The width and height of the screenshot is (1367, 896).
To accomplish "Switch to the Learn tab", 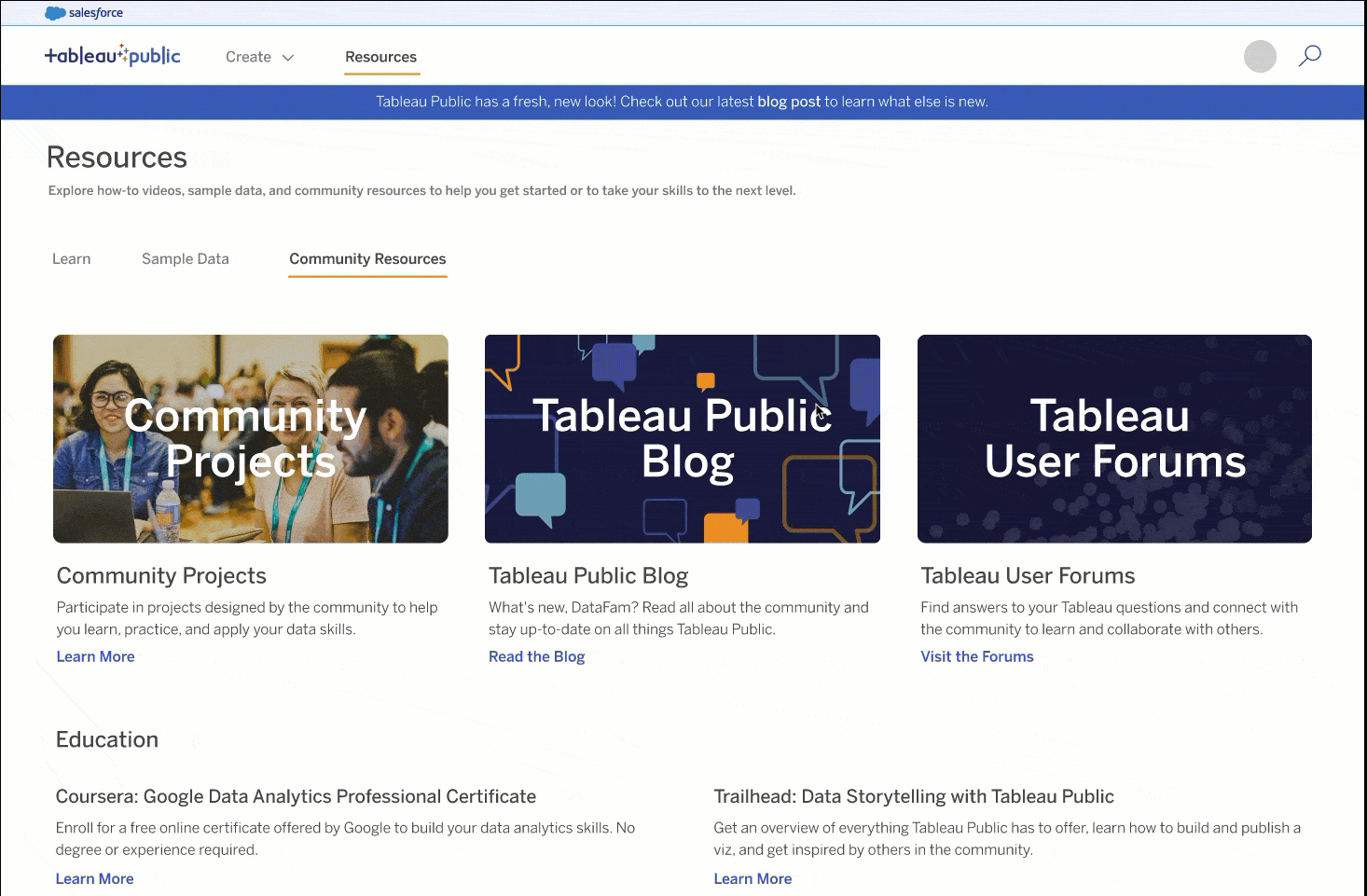I will (x=71, y=259).
